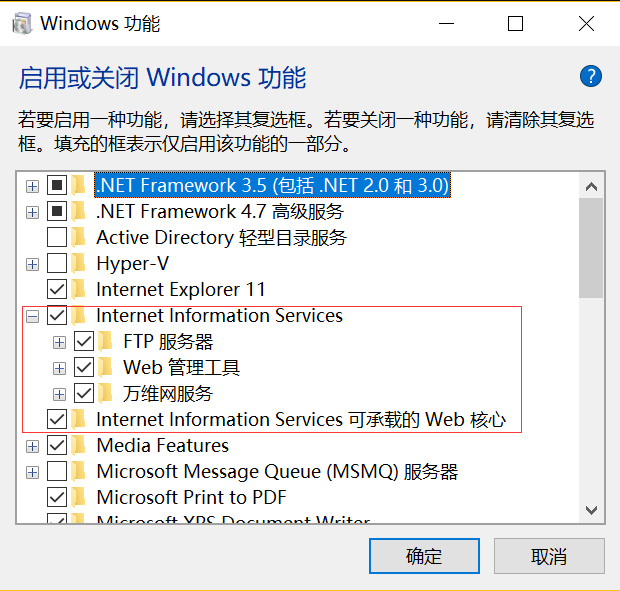The image size is (620, 591).
Task: Click the folder icon beside Media Features
Action: tap(79, 446)
